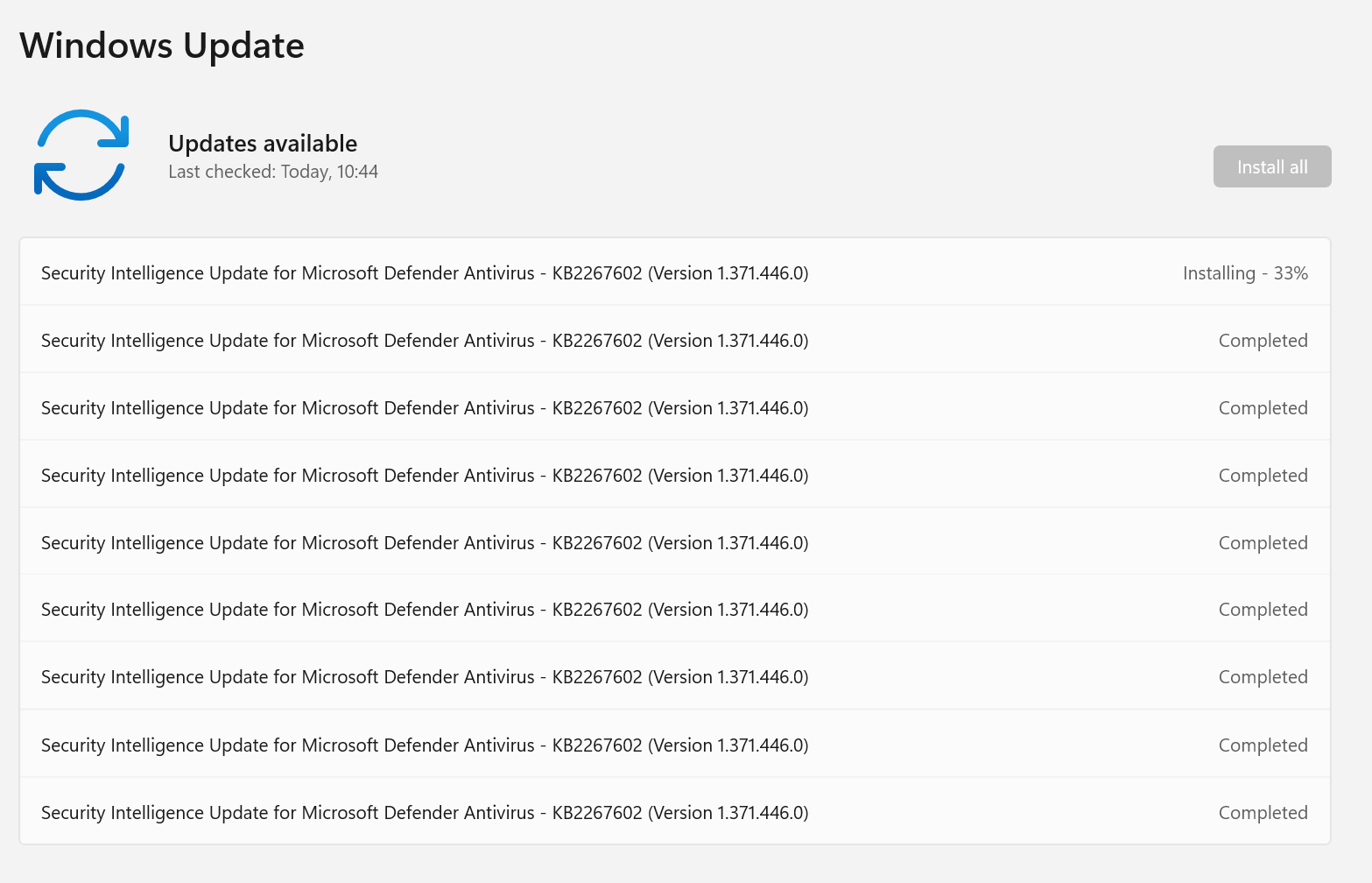Click Completed status on the eighth row
This screenshot has width=1372, height=883.
click(x=1263, y=745)
